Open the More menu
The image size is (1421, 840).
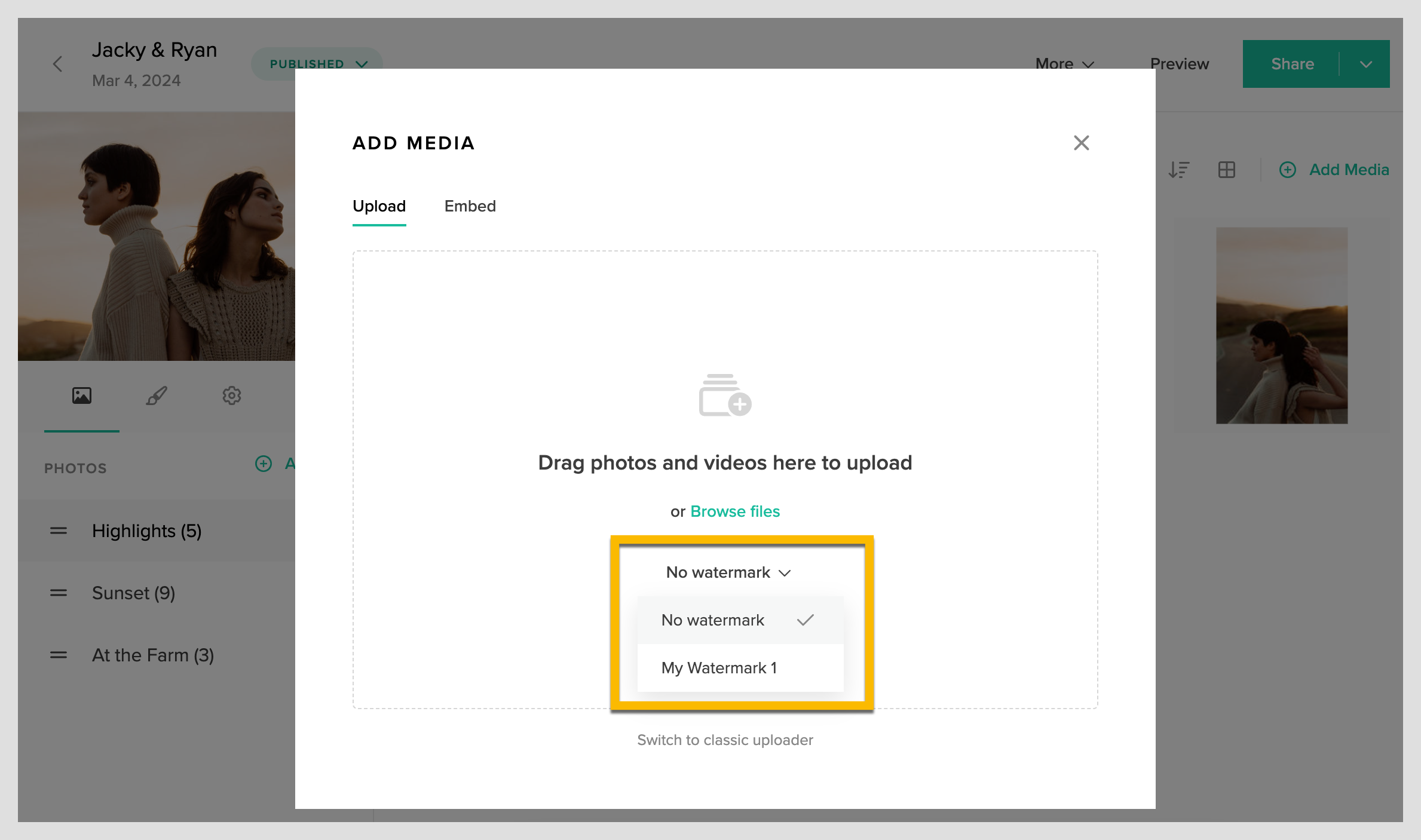point(1064,64)
